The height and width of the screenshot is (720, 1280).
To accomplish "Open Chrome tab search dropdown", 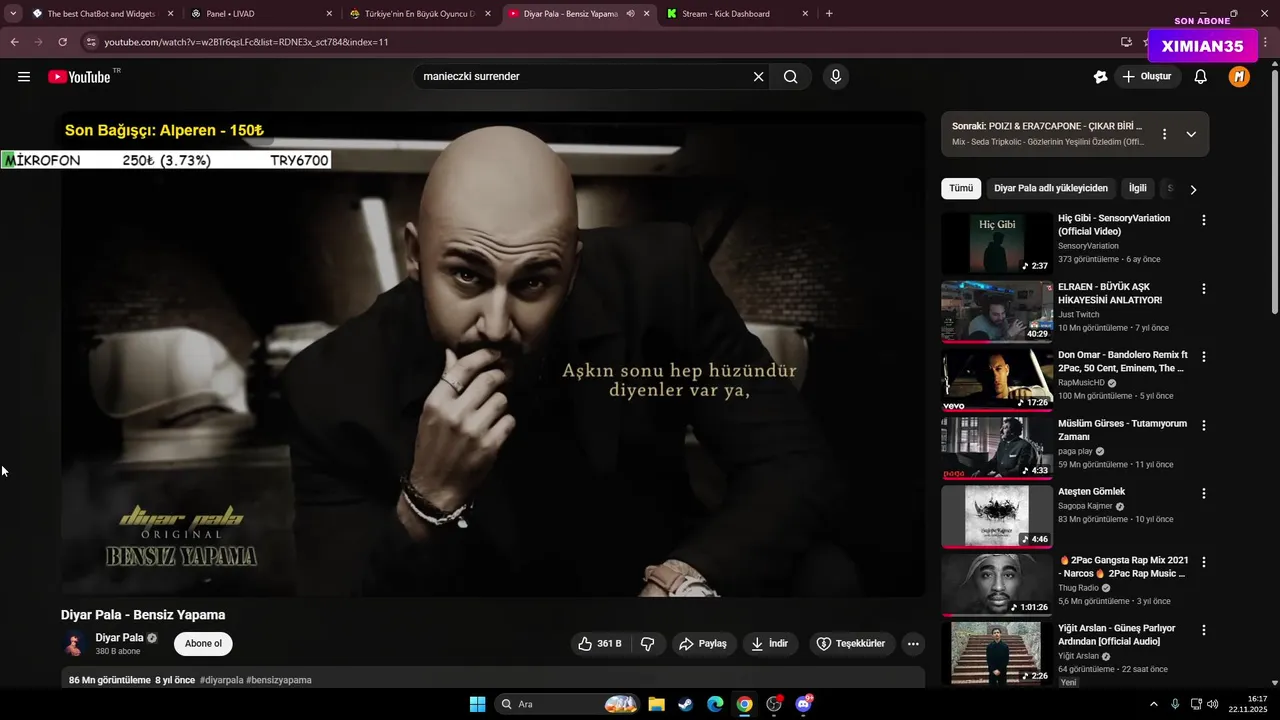I will pyautogui.click(x=13, y=14).
